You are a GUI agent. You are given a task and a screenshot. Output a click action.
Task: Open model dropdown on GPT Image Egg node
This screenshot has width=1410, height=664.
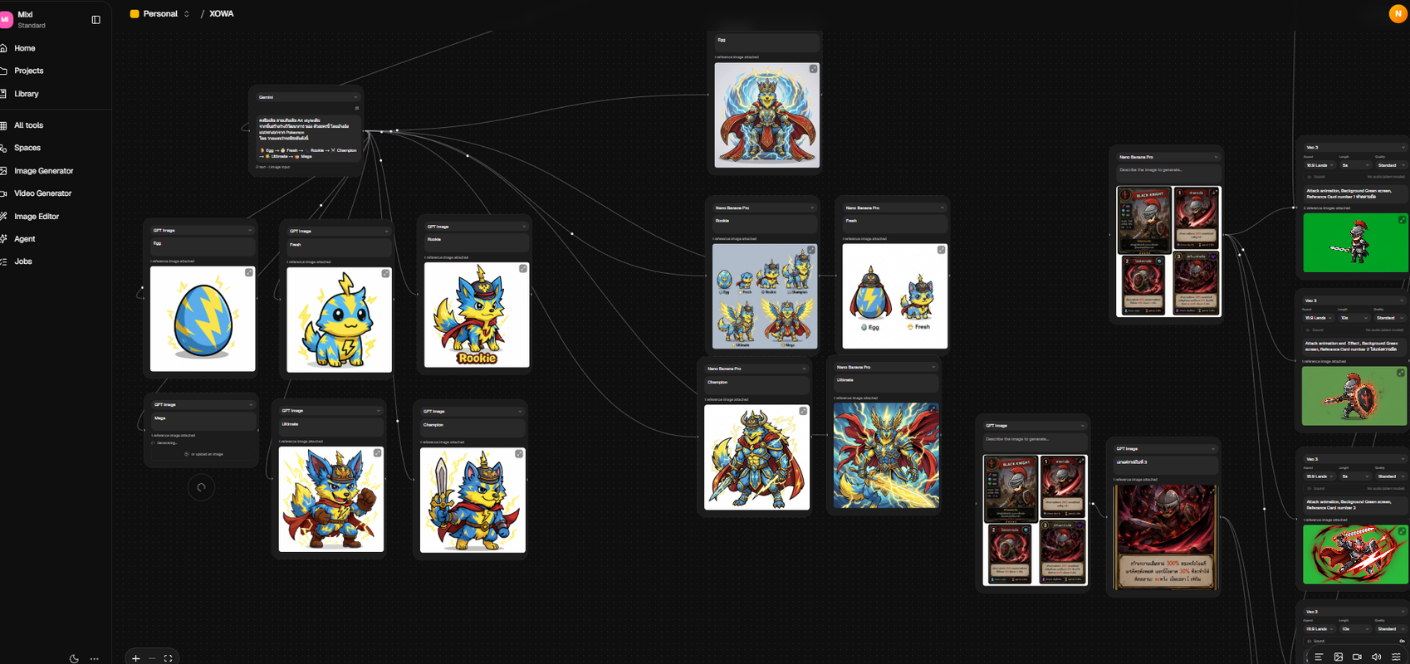tap(202, 230)
